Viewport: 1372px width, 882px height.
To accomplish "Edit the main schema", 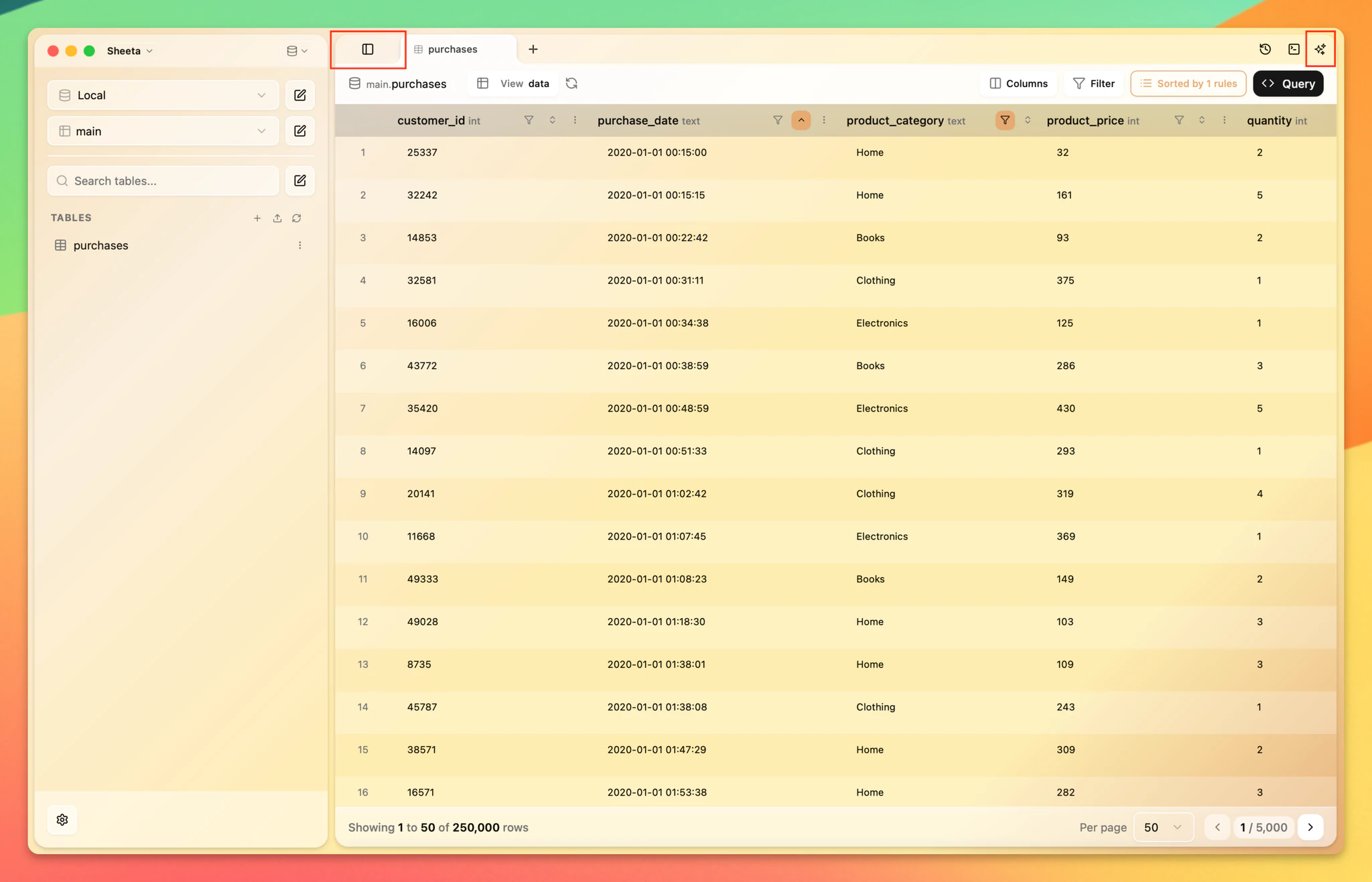I will (x=300, y=131).
